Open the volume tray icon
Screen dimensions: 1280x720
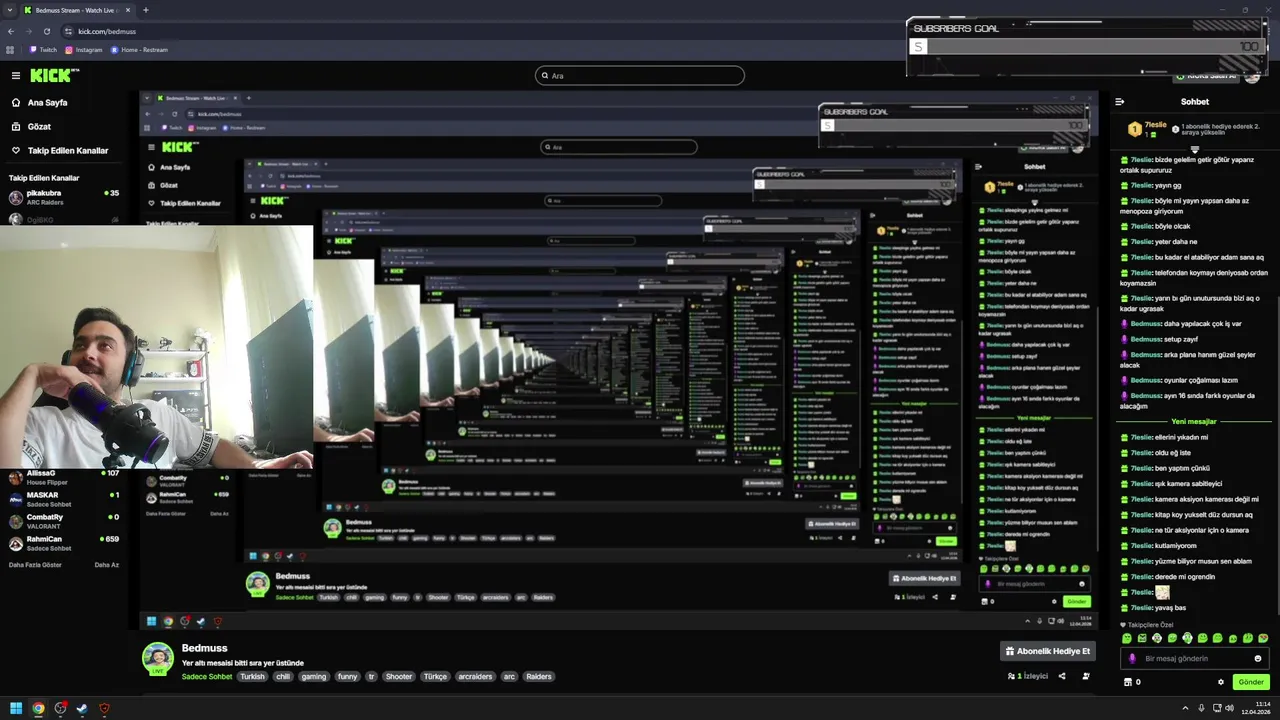1229,708
